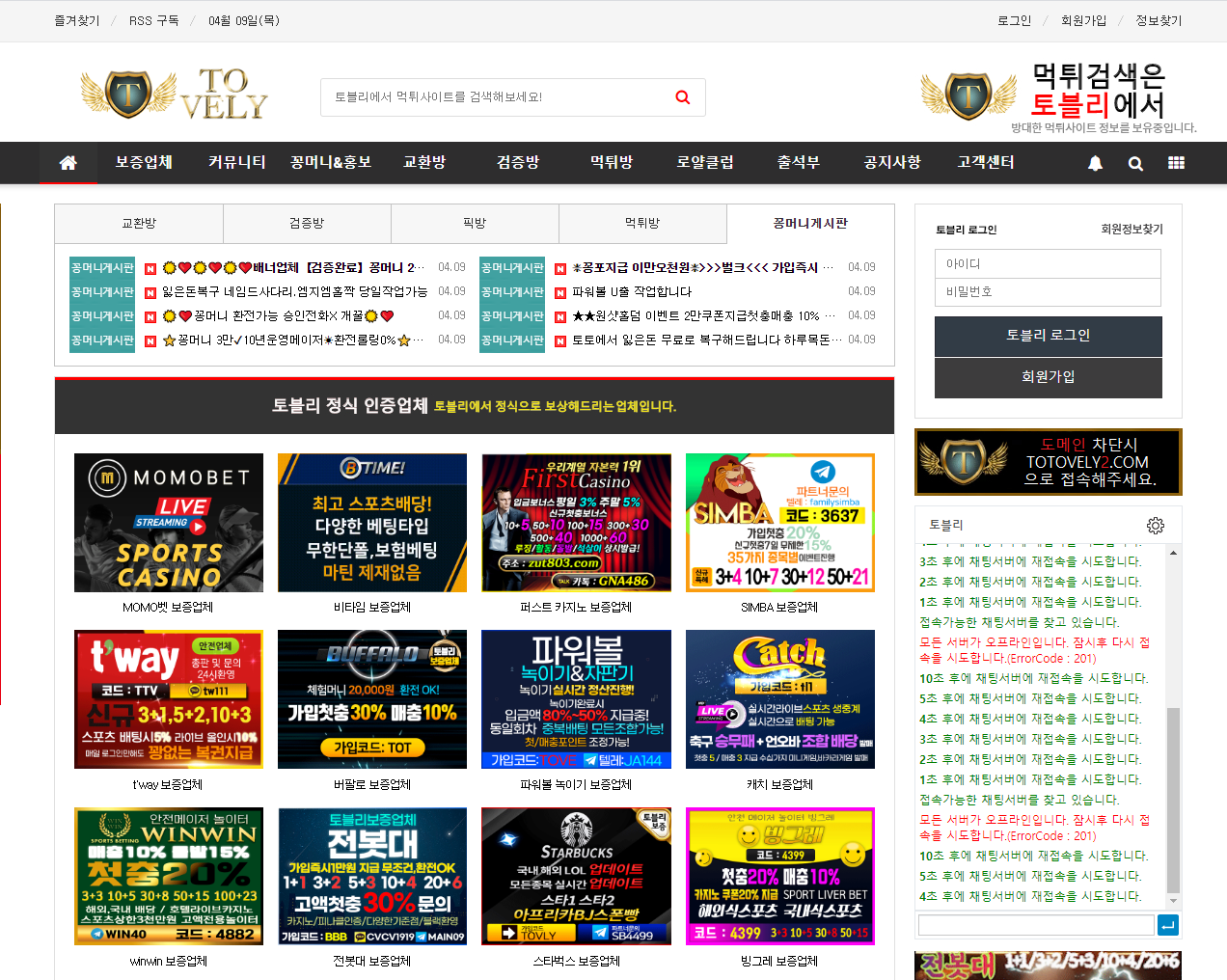Screen dimensions: 1227x980
Task: Open 커뮤니티 menu
Action: click(x=237, y=162)
